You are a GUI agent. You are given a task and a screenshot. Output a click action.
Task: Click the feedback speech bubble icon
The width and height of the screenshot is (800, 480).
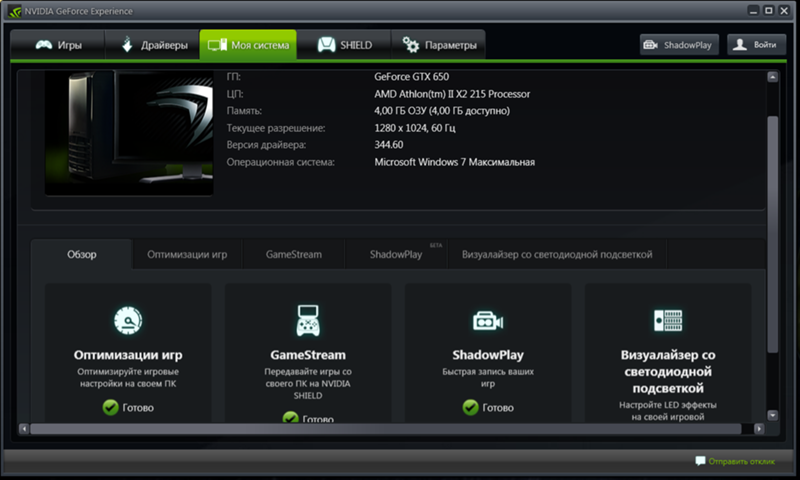click(700, 461)
